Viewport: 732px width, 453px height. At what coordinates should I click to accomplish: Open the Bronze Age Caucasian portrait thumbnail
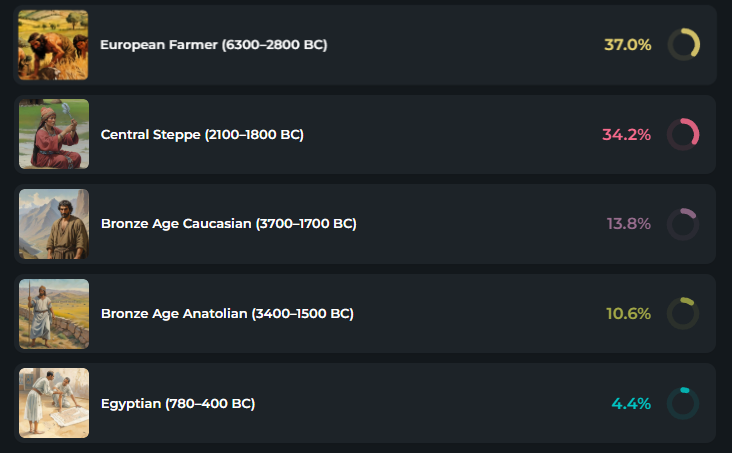53,224
